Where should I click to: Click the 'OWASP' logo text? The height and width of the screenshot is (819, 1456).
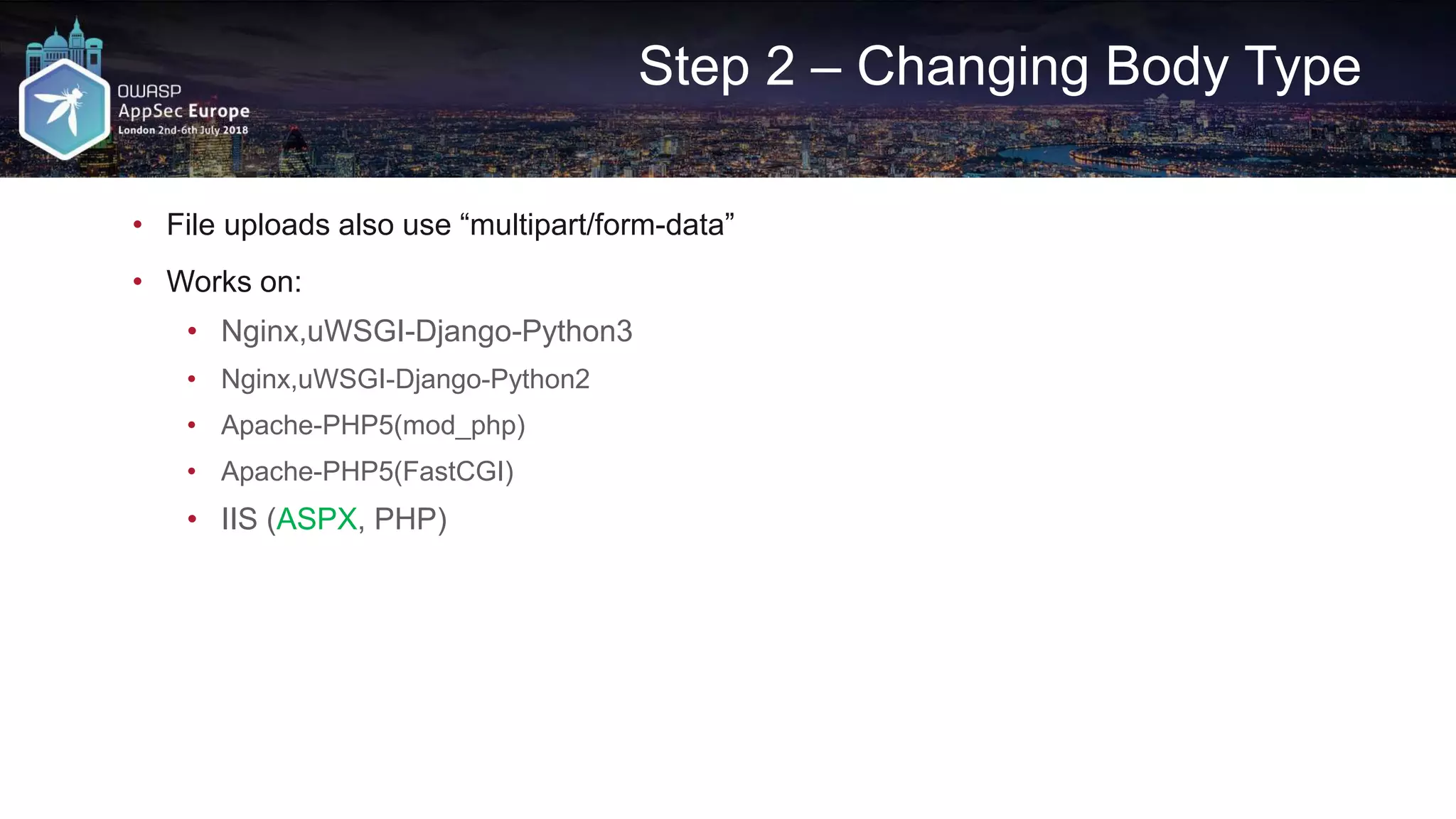[x=149, y=91]
